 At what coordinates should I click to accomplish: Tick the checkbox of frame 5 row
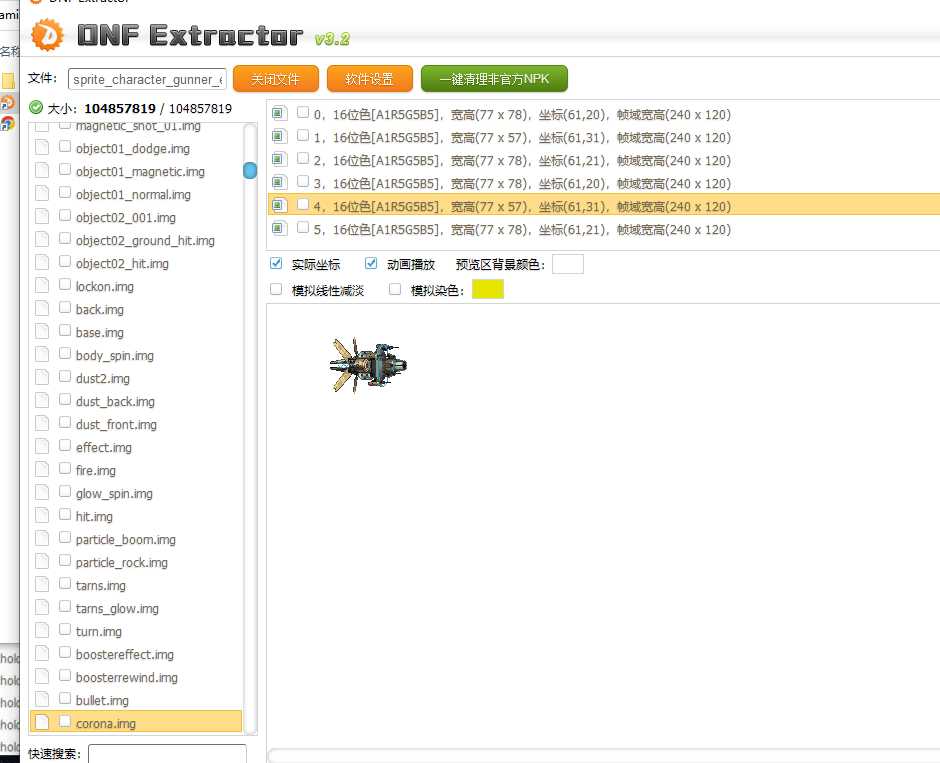(x=303, y=228)
